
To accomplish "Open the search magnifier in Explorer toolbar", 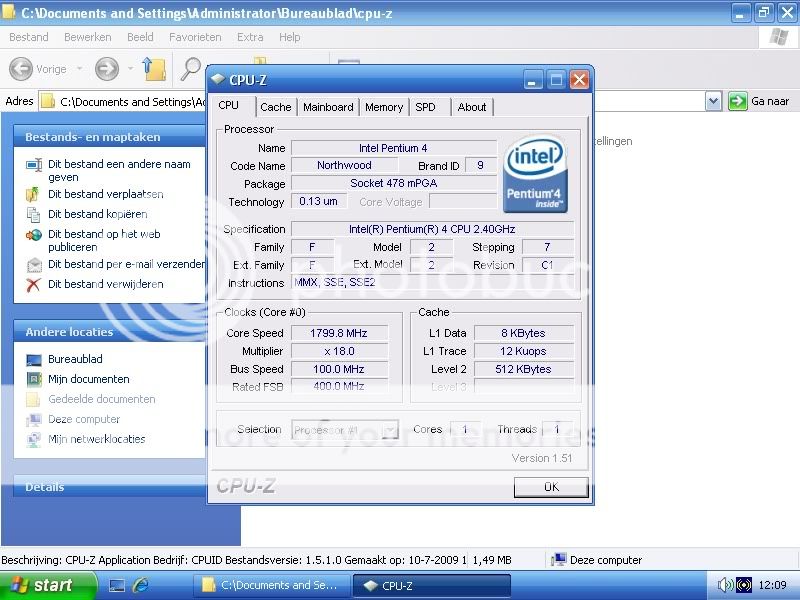I will (x=191, y=68).
